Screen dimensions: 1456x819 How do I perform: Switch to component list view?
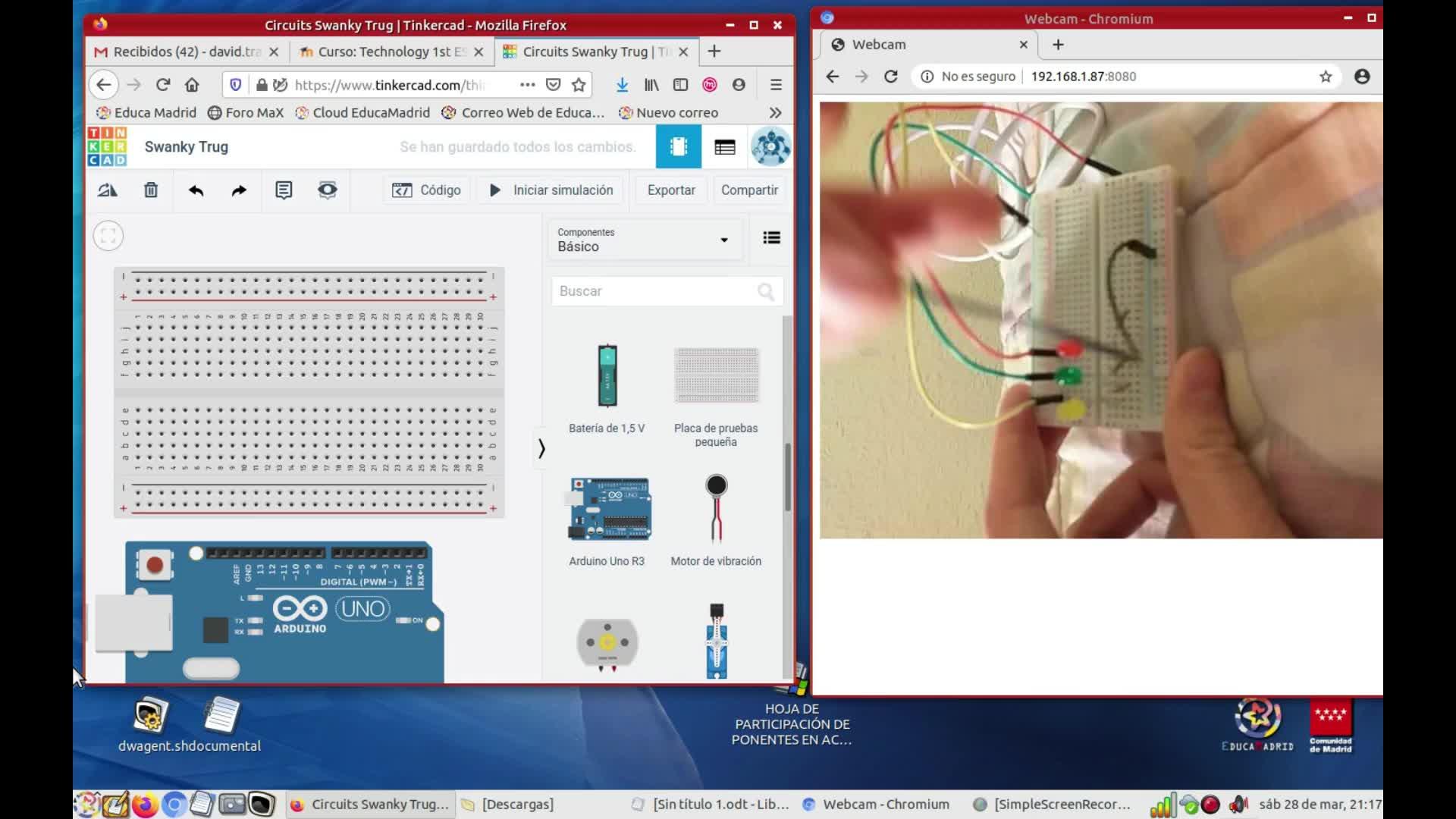tap(724, 147)
